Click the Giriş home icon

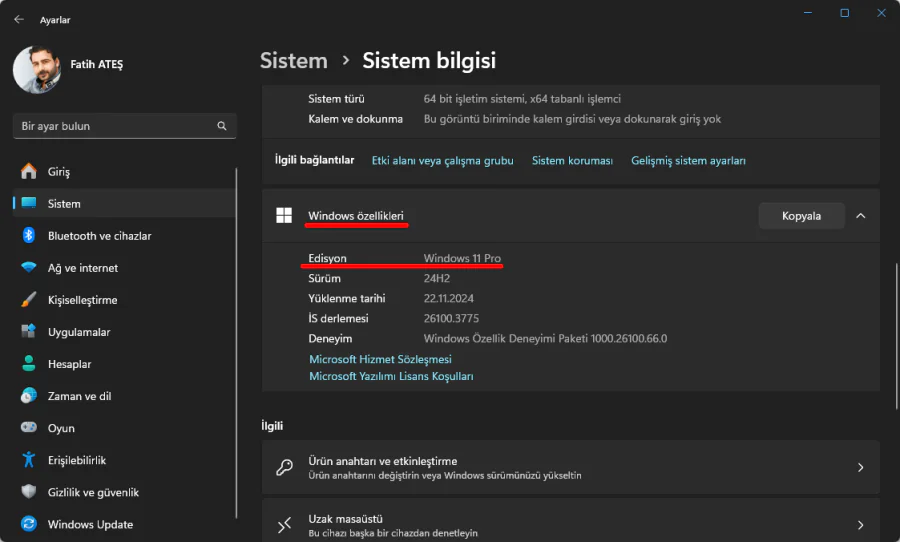[29, 171]
